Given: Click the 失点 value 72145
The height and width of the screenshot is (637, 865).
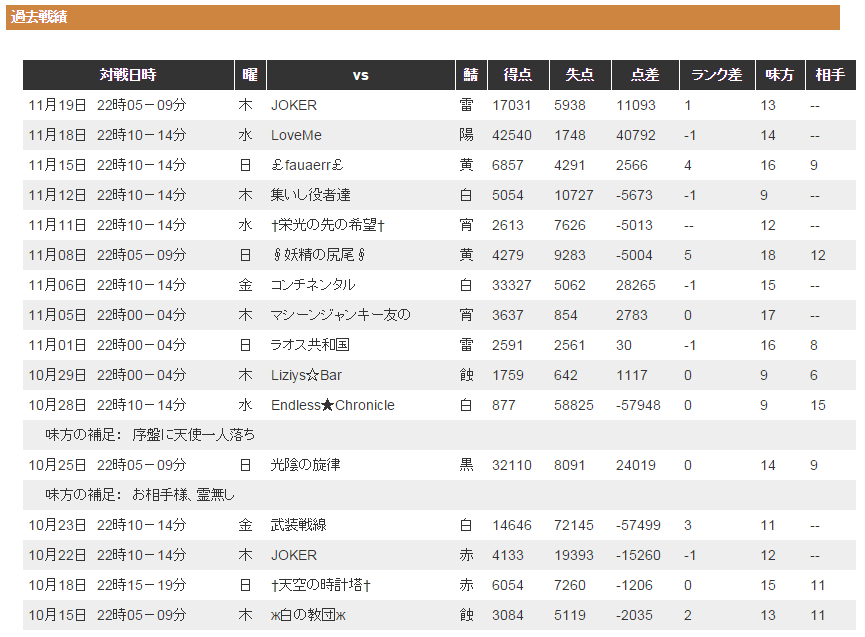Looking at the screenshot, I should [574, 525].
